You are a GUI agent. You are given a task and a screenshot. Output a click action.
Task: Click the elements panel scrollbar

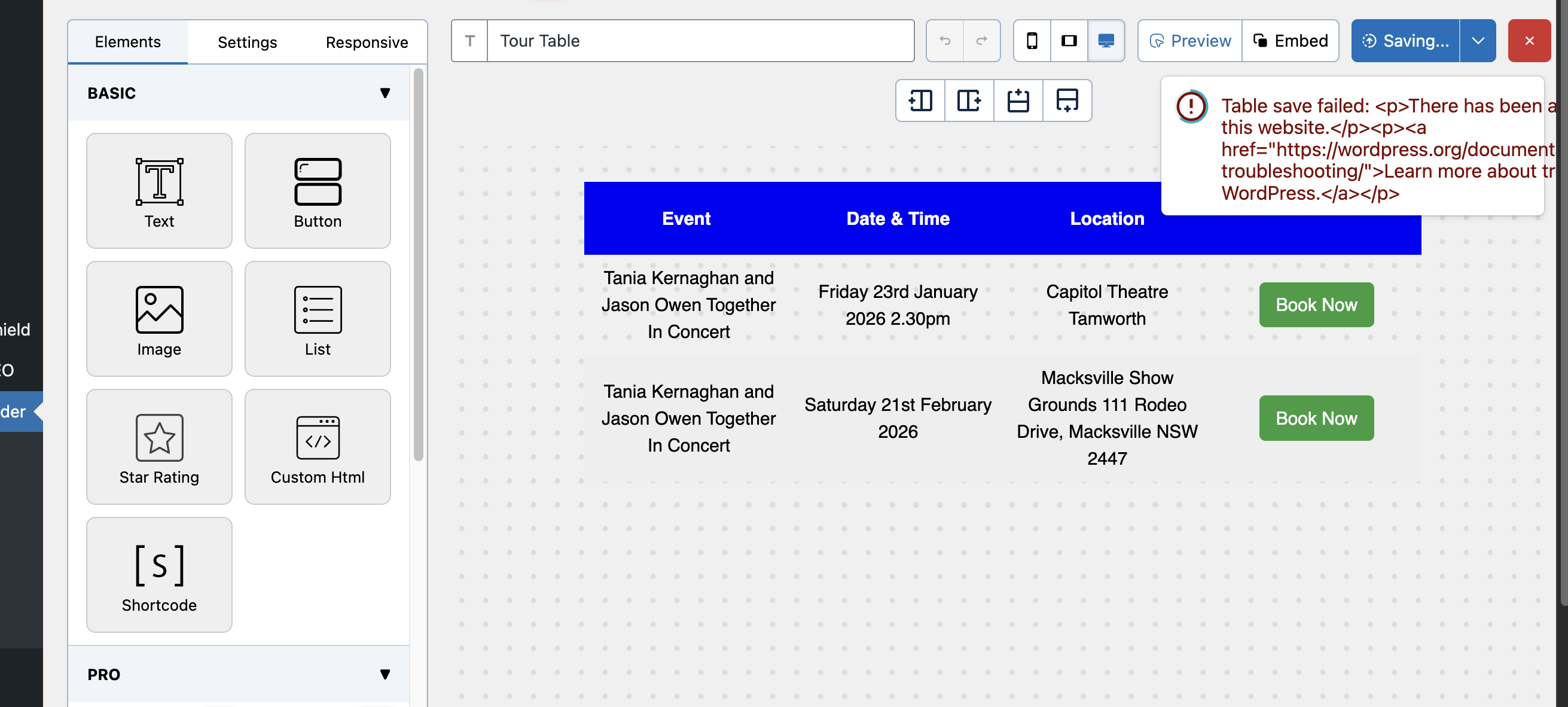tap(417, 265)
